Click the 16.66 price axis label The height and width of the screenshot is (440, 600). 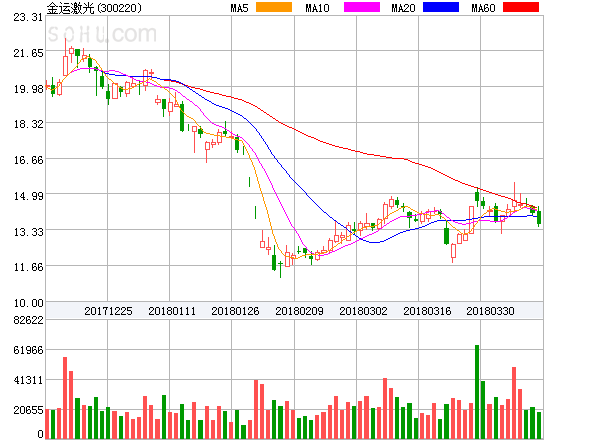(x=28, y=160)
